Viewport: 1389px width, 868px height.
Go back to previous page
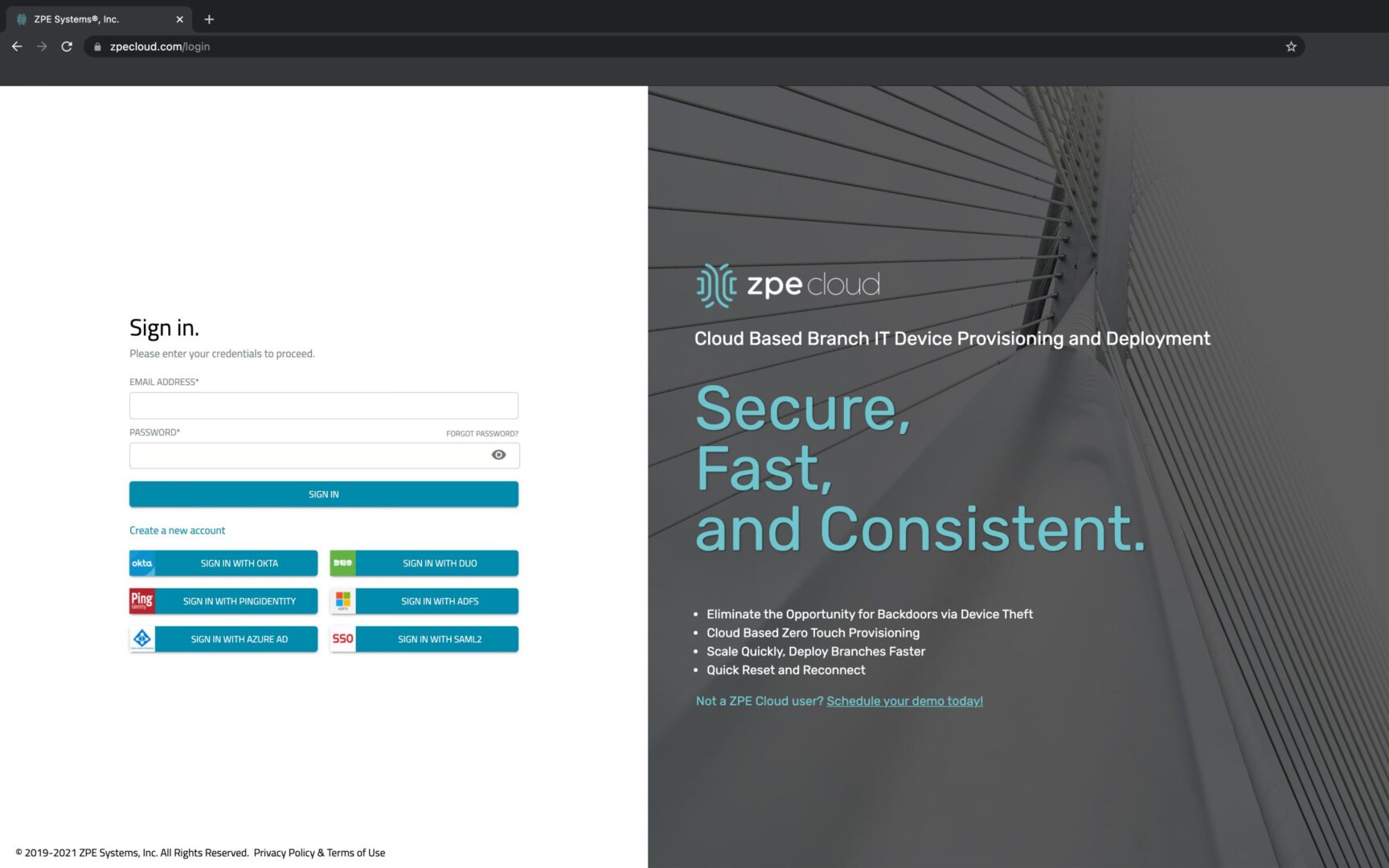point(17,47)
